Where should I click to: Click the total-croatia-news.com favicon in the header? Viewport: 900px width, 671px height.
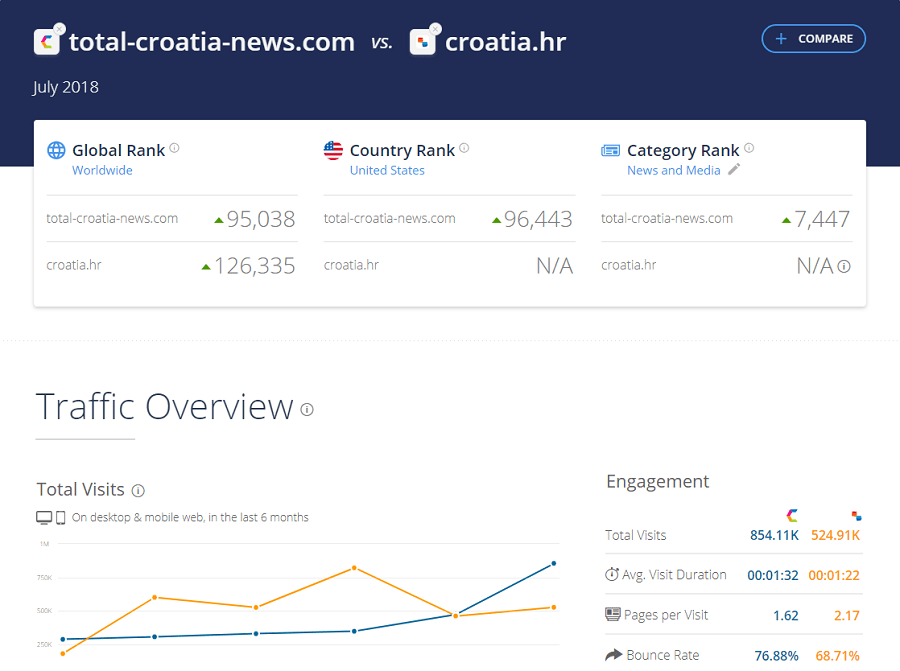point(46,42)
